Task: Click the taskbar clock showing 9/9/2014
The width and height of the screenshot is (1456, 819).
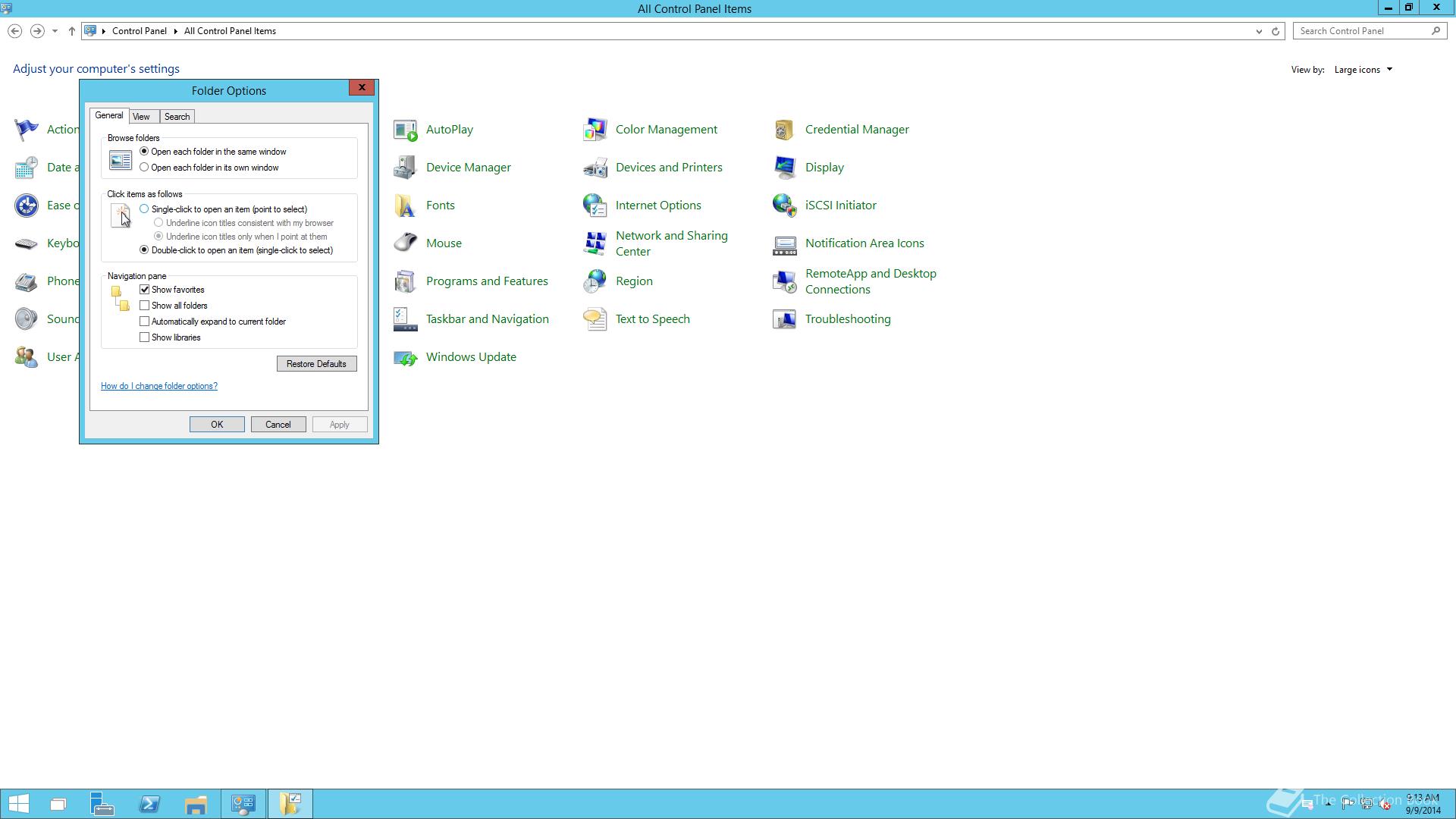Action: point(1423,804)
